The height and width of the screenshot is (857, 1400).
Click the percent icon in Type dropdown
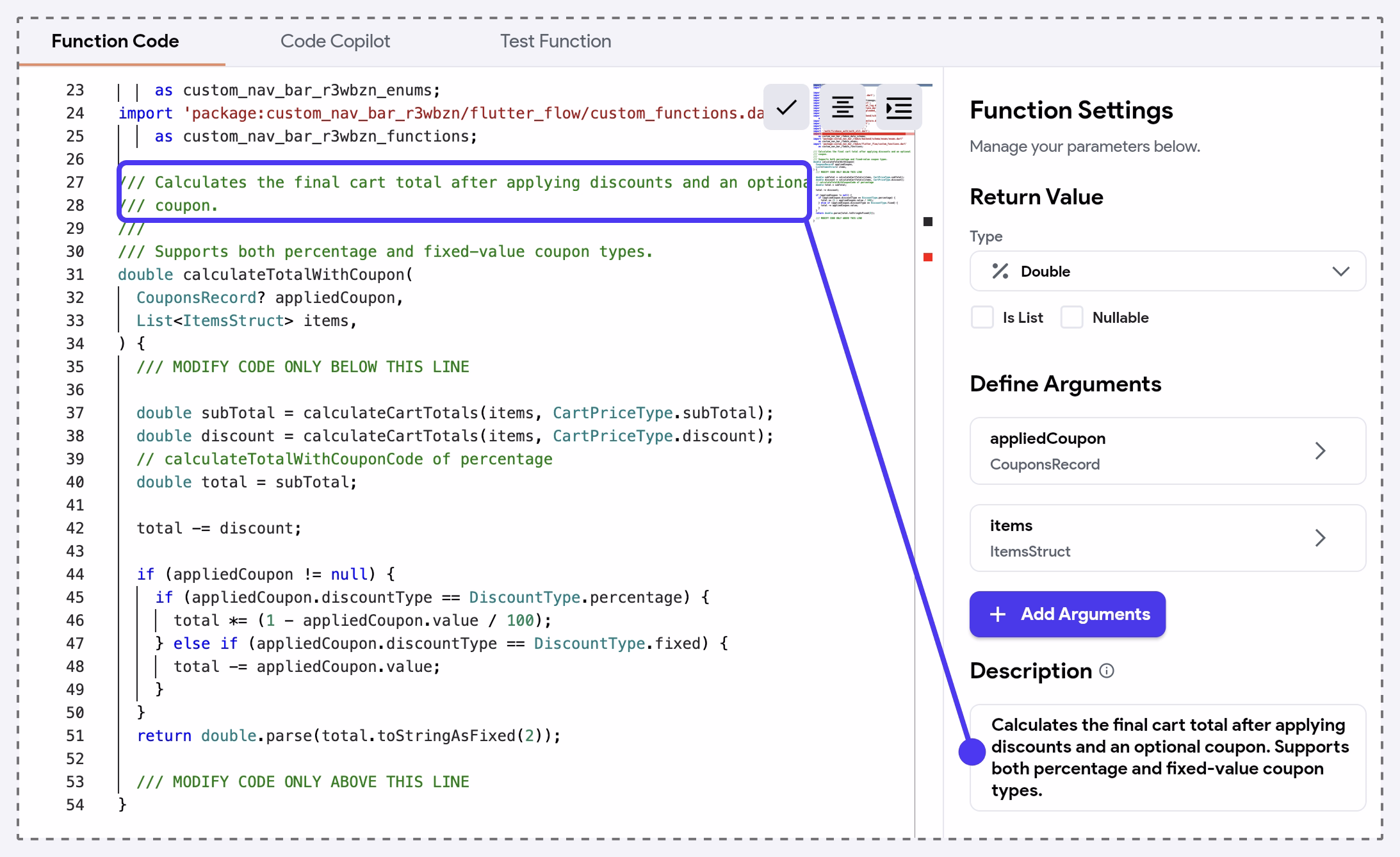tap(1000, 271)
